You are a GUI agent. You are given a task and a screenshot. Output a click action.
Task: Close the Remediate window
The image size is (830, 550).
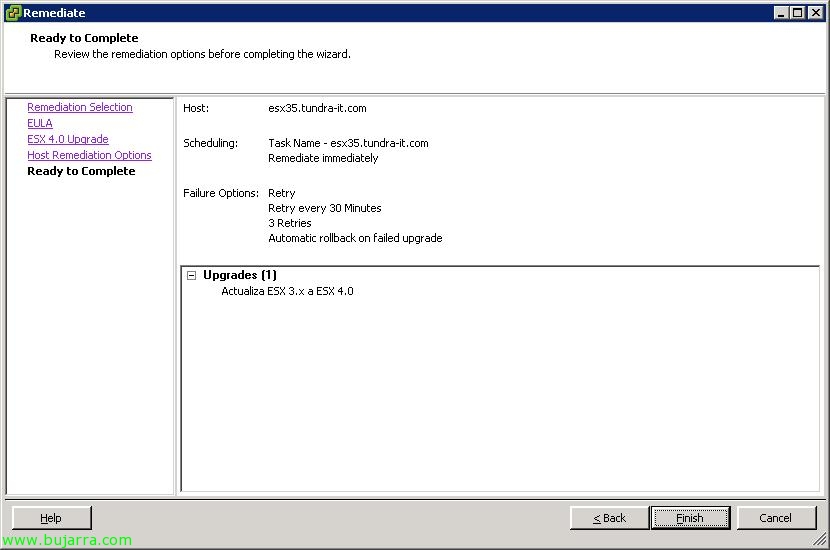(x=816, y=13)
